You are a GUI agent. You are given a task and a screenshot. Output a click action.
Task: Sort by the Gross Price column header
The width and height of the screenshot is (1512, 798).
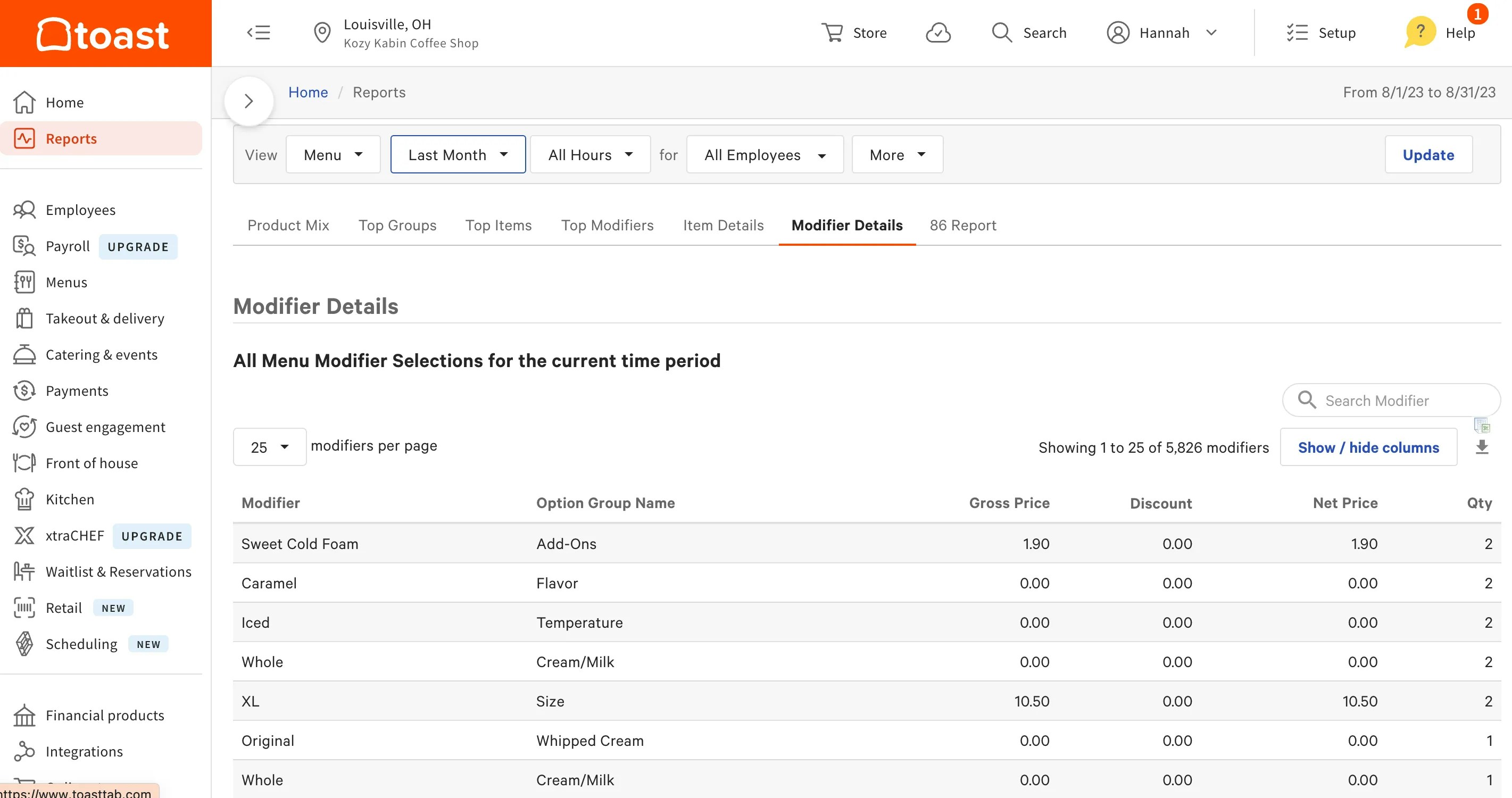click(1009, 503)
